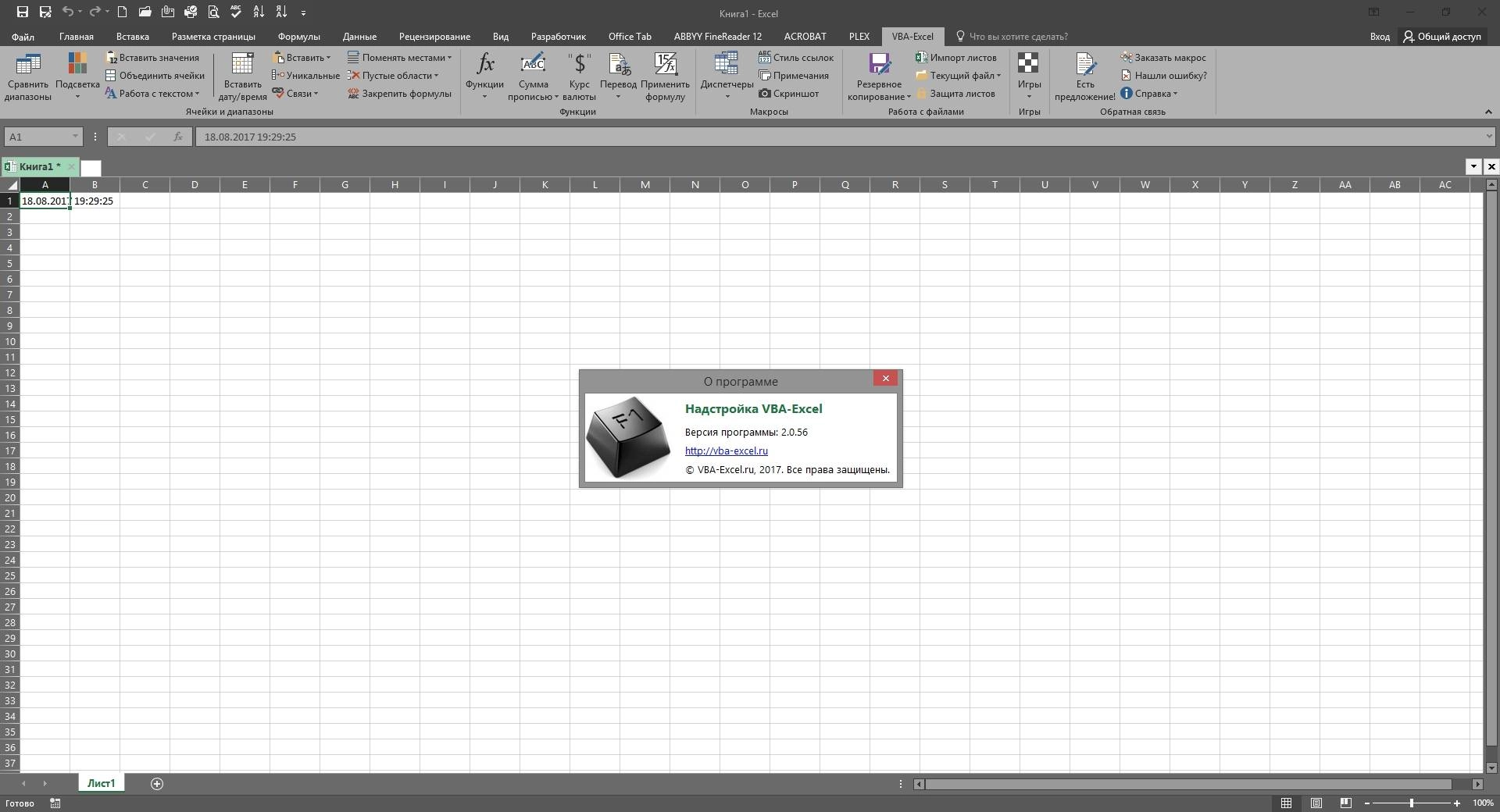The height and width of the screenshot is (812, 1500).
Task: Open the Подсветка highlight tool
Action: coord(77,77)
